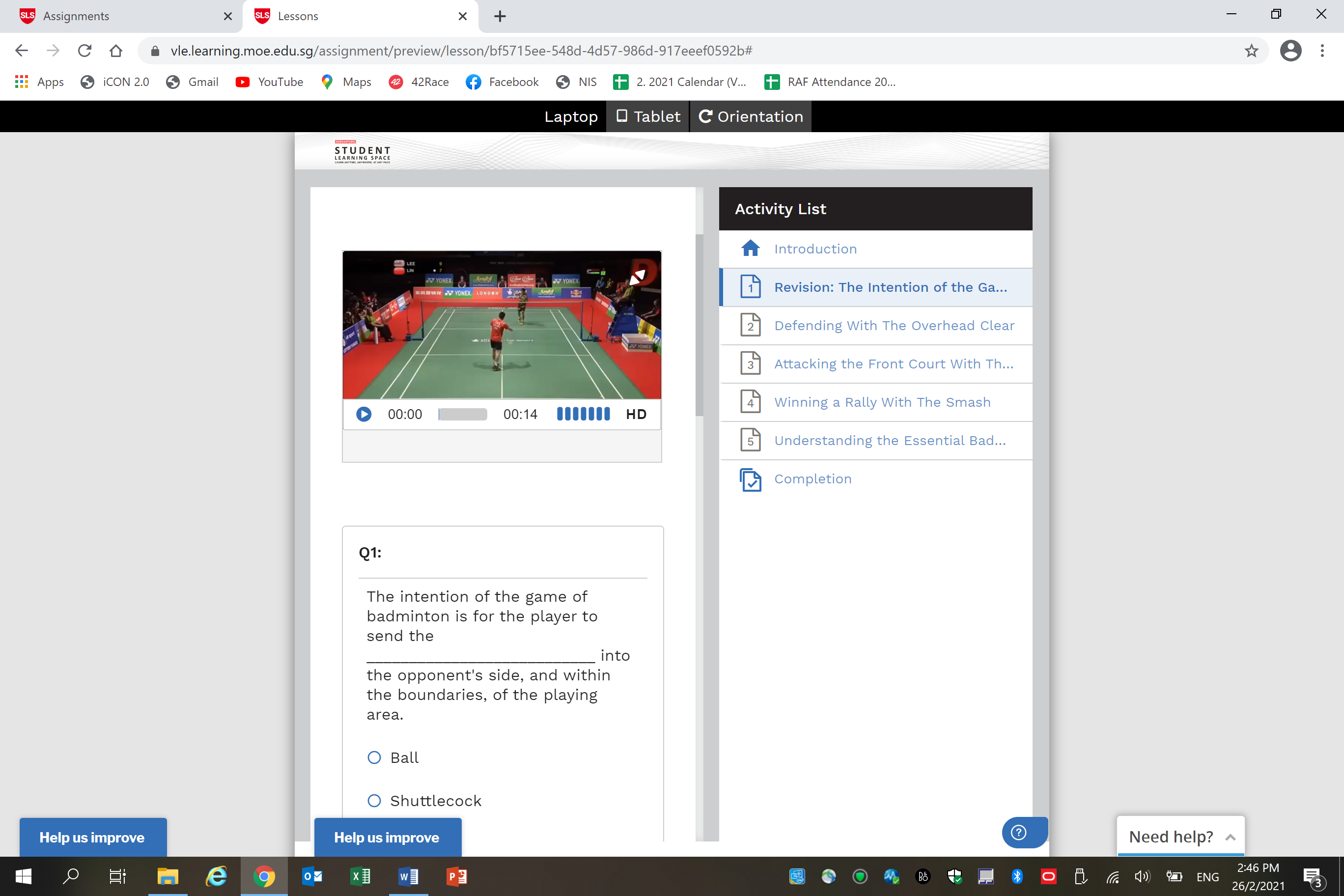Toggle the Orientation of preview
1344x896 pixels.
751,116
